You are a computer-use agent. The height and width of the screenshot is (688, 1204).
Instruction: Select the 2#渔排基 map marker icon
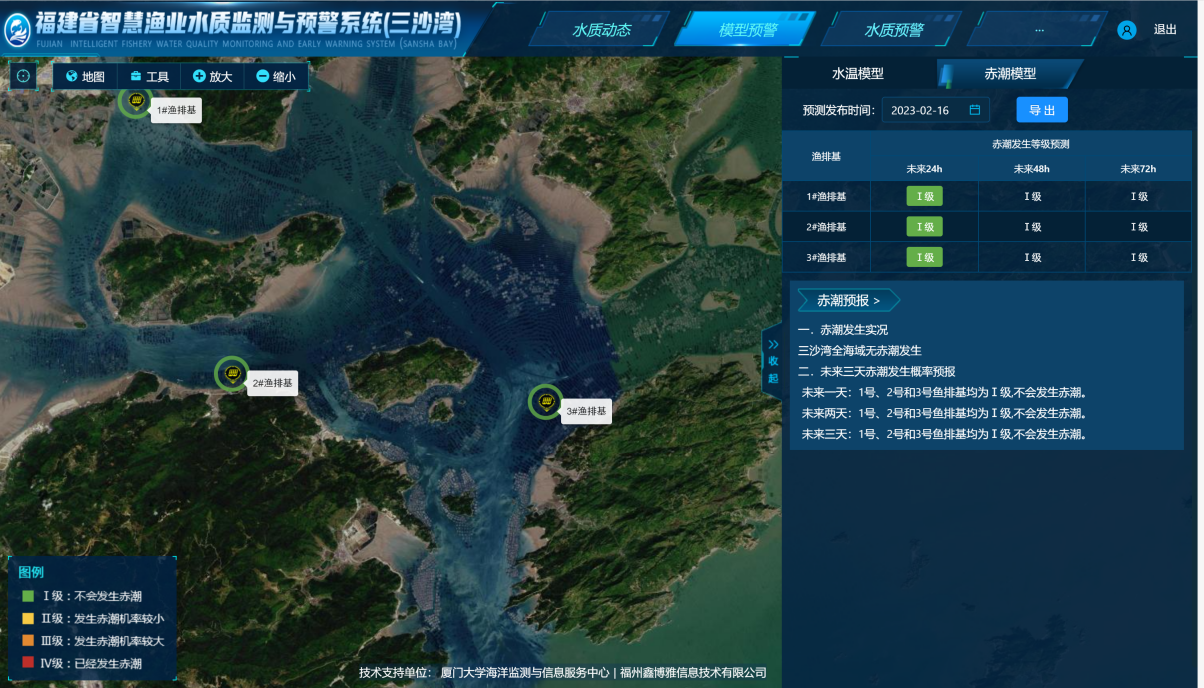(232, 375)
